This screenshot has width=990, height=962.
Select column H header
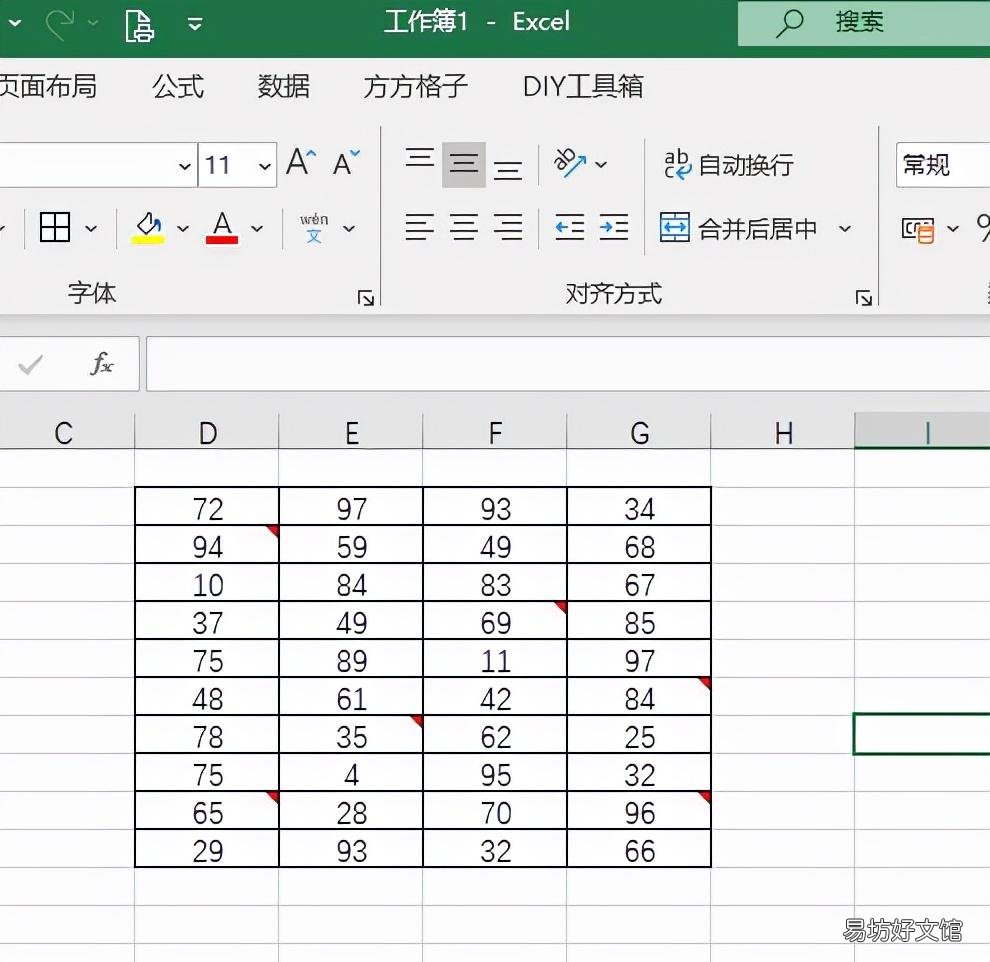coord(783,432)
